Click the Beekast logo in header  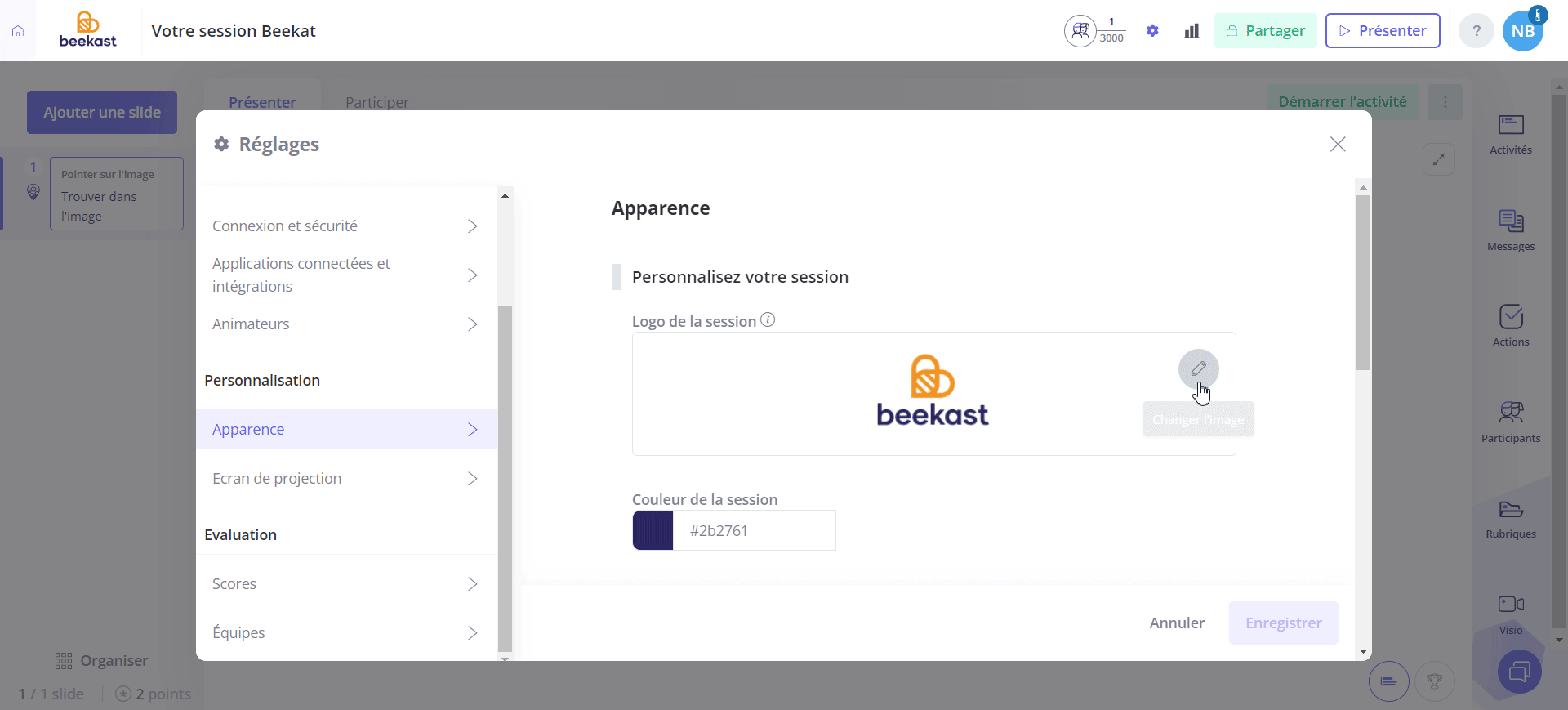tap(88, 30)
